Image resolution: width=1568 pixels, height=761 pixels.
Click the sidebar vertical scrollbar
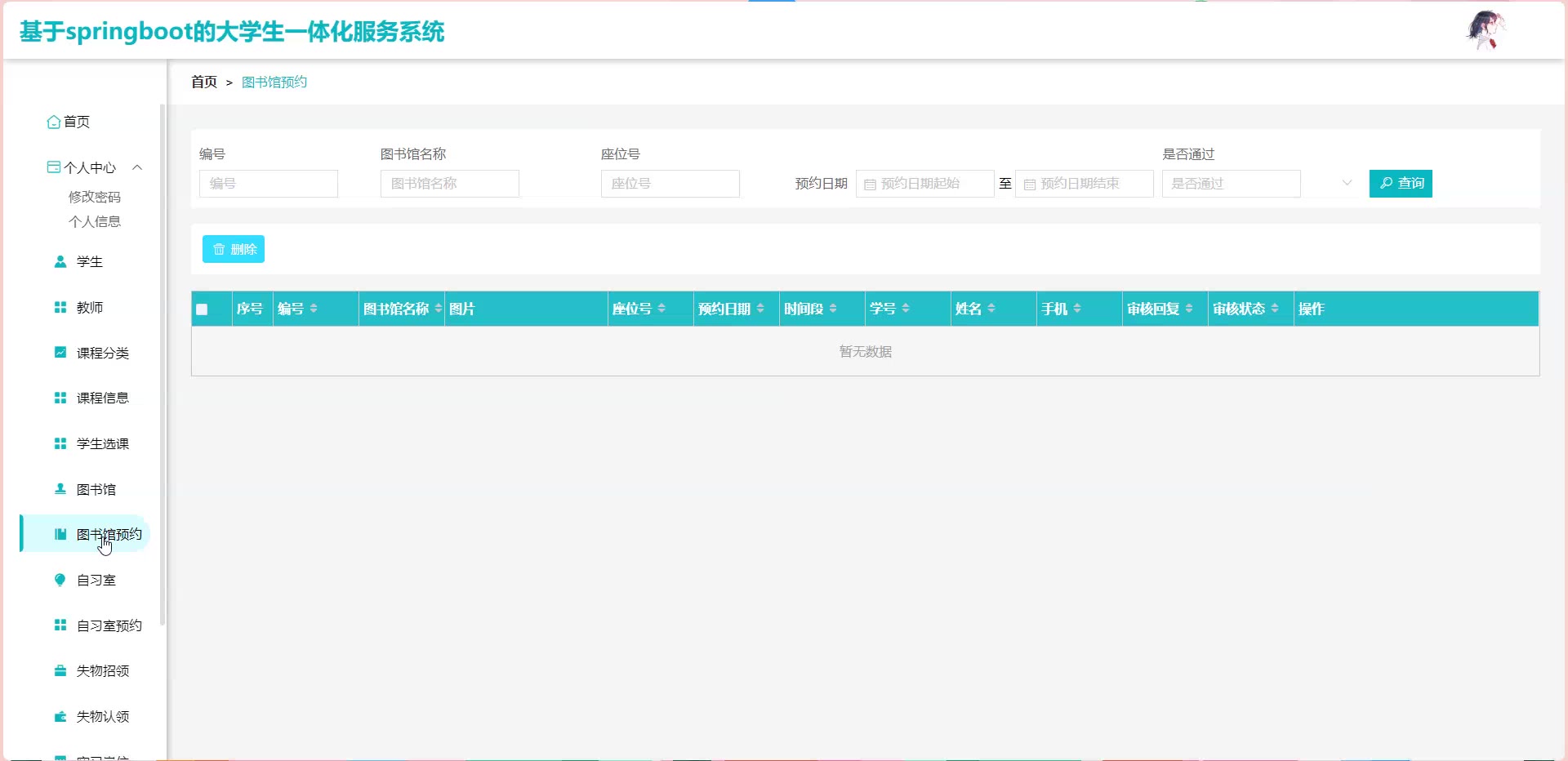[163, 367]
